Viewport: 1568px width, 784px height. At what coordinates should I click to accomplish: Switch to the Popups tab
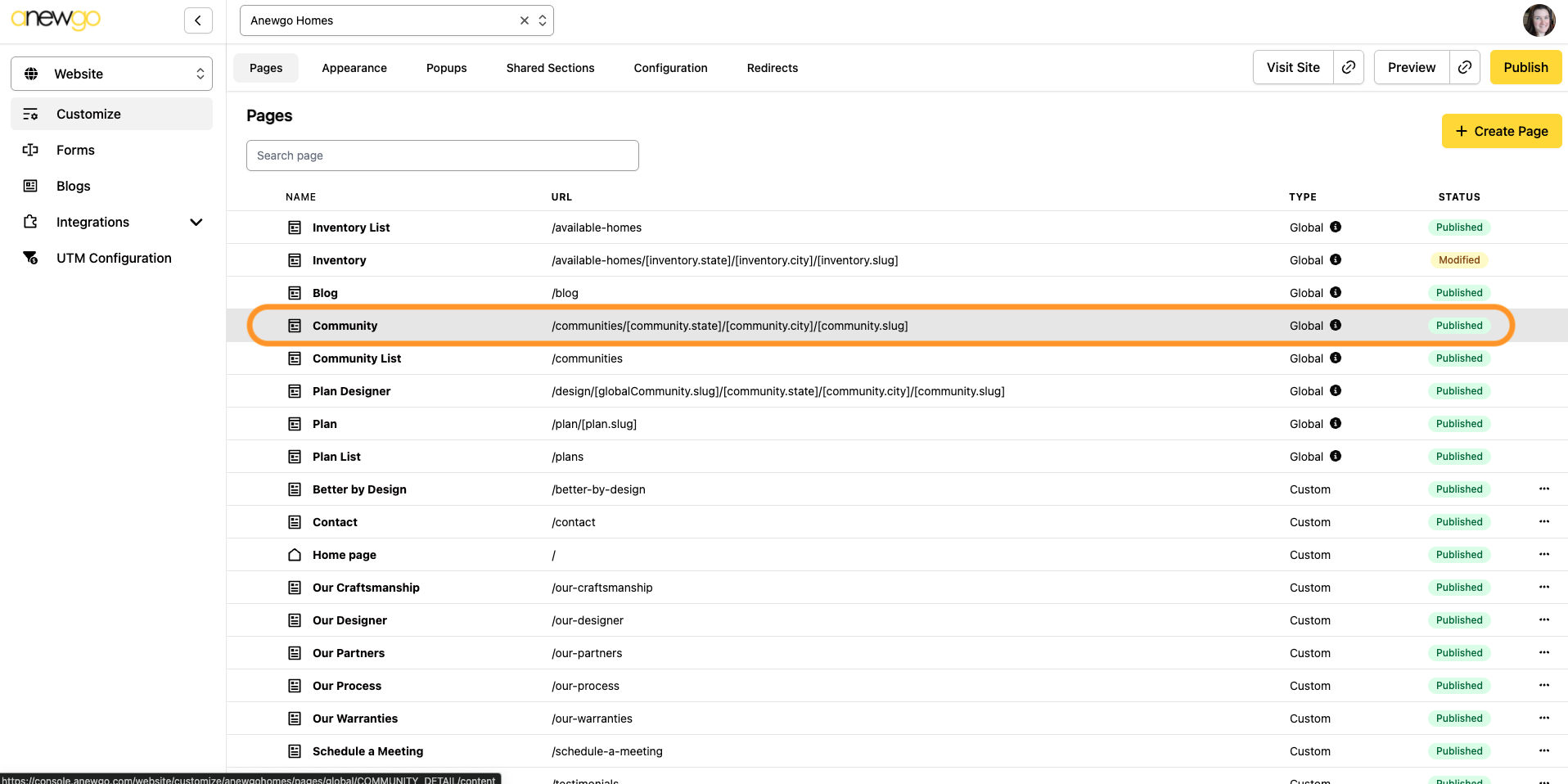(447, 68)
